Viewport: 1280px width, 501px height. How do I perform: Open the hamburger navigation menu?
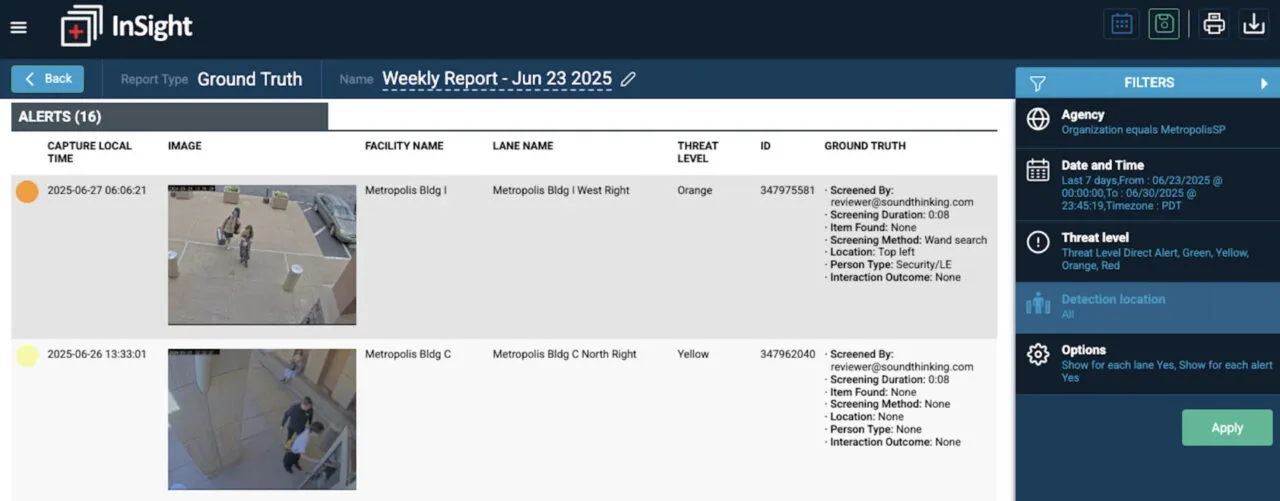18,27
